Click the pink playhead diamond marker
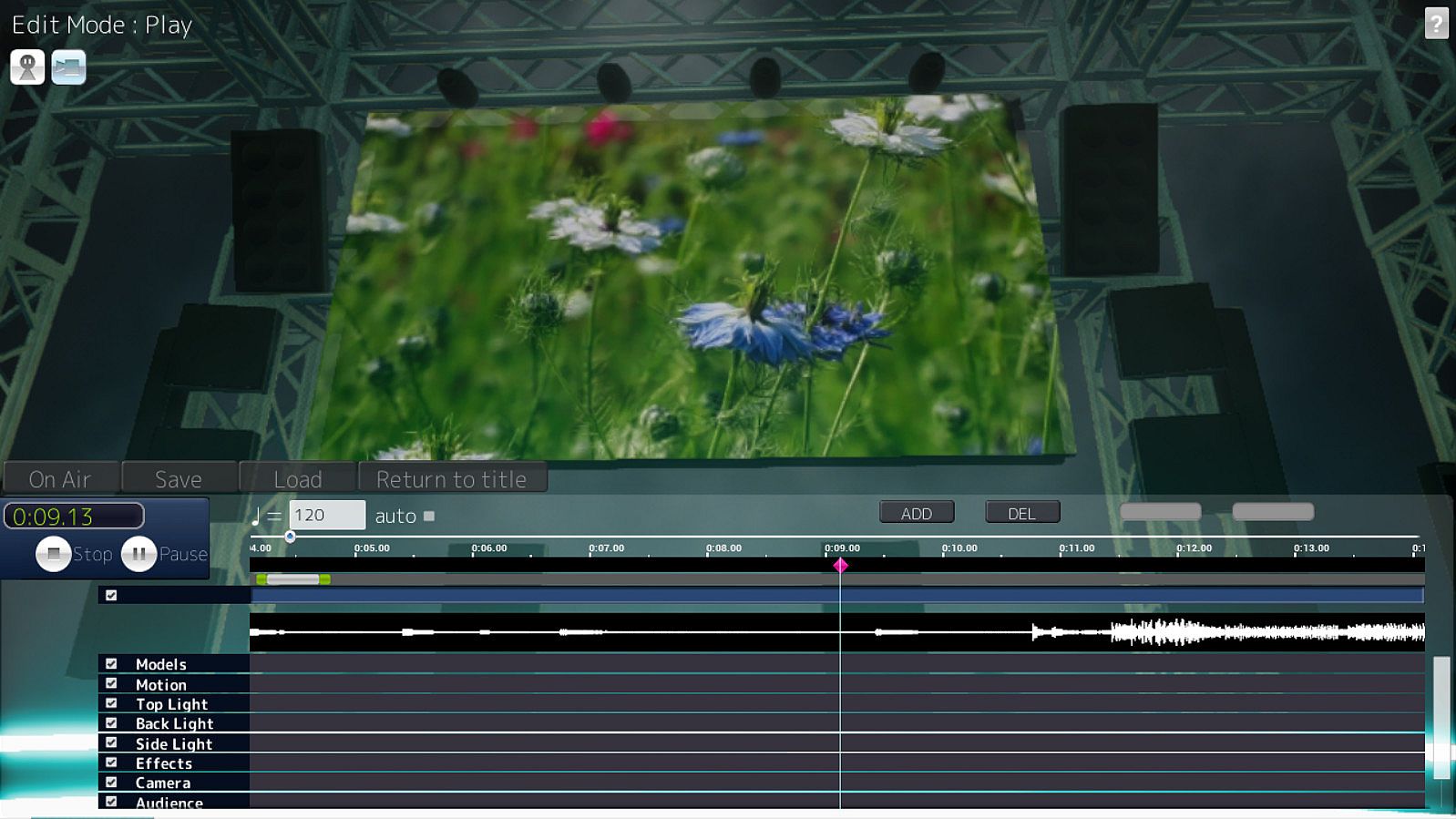The image size is (1456, 819). [840, 566]
